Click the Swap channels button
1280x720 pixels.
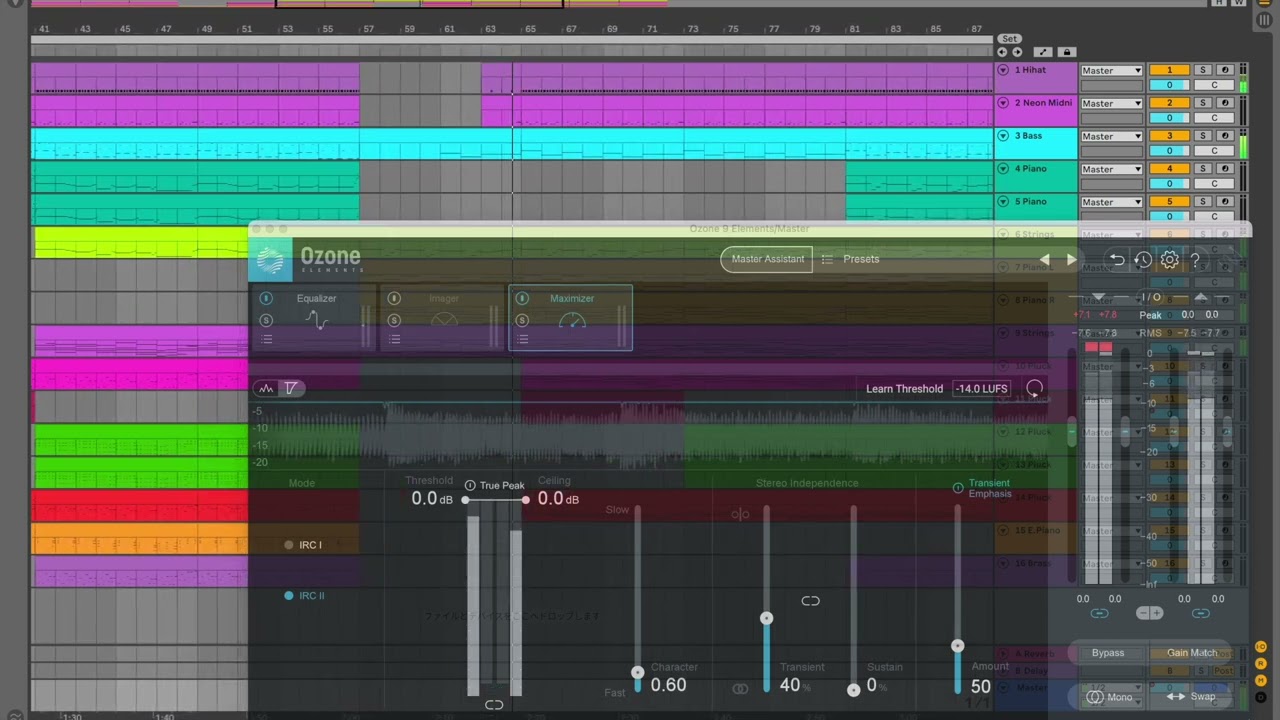click(x=1192, y=697)
